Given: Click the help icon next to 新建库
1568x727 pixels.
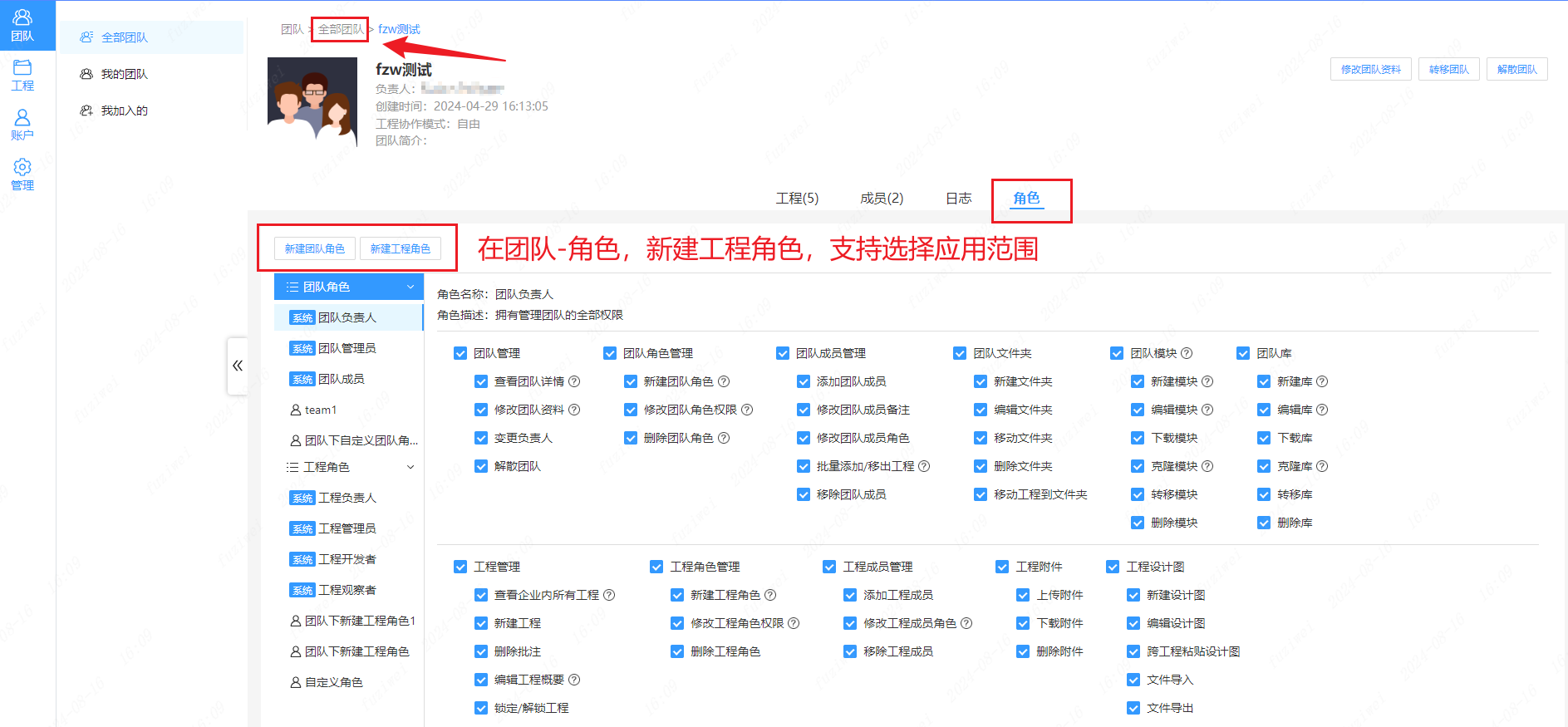Looking at the screenshot, I should coord(1322,381).
